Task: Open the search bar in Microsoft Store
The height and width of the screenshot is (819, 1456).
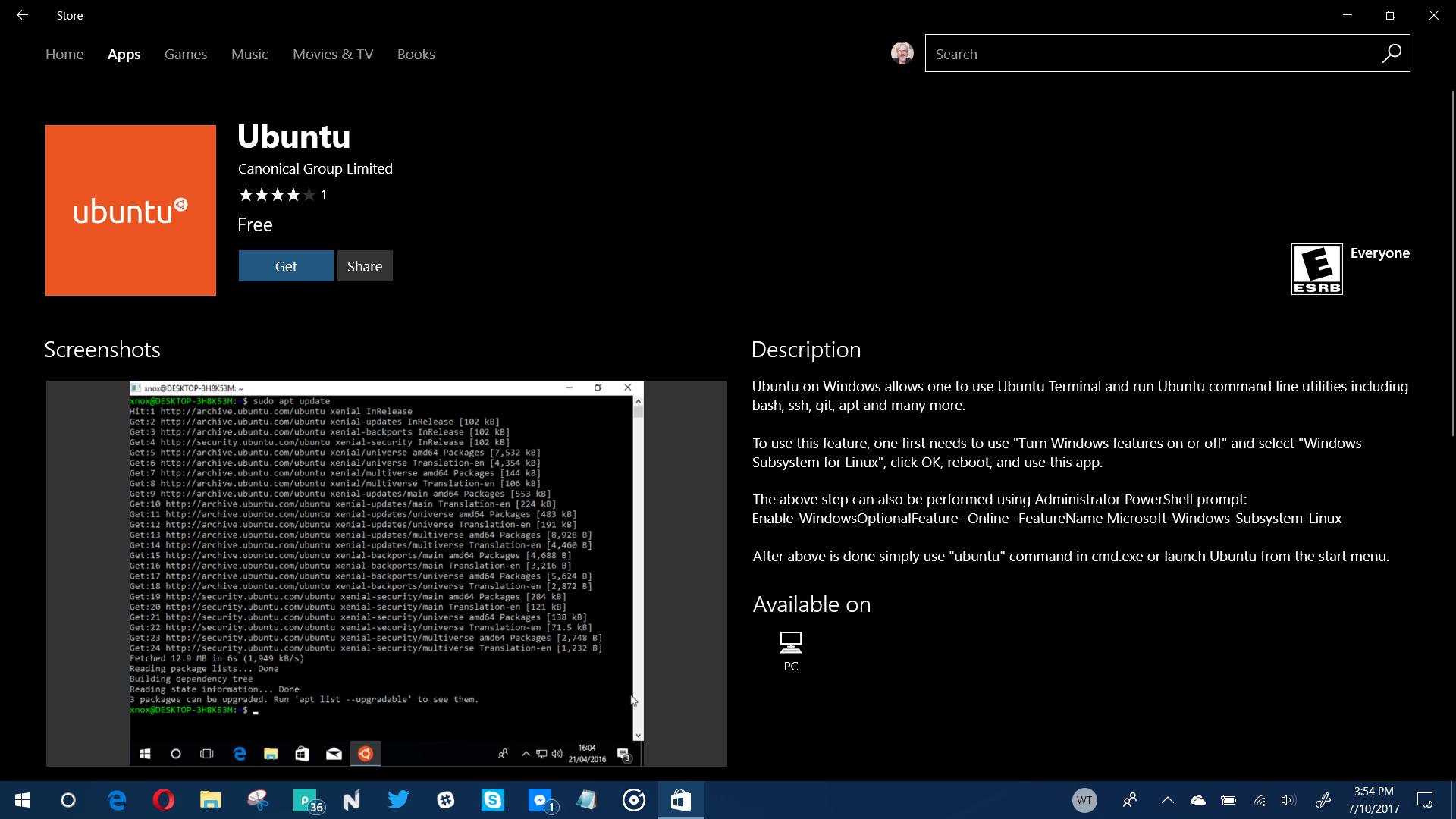Action: coord(1167,53)
